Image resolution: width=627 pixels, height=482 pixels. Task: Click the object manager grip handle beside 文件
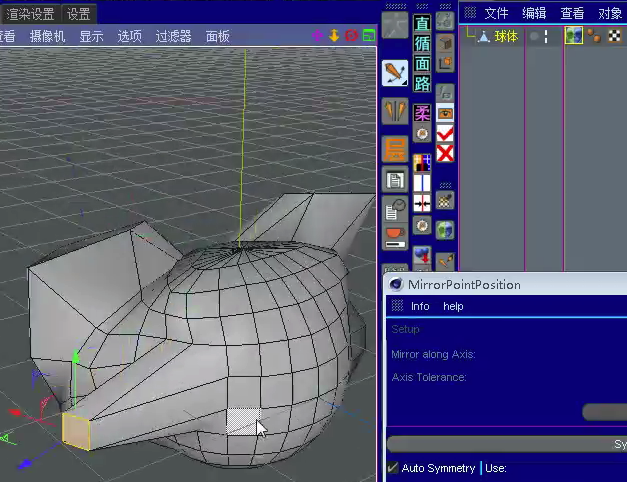pyautogui.click(x=470, y=13)
